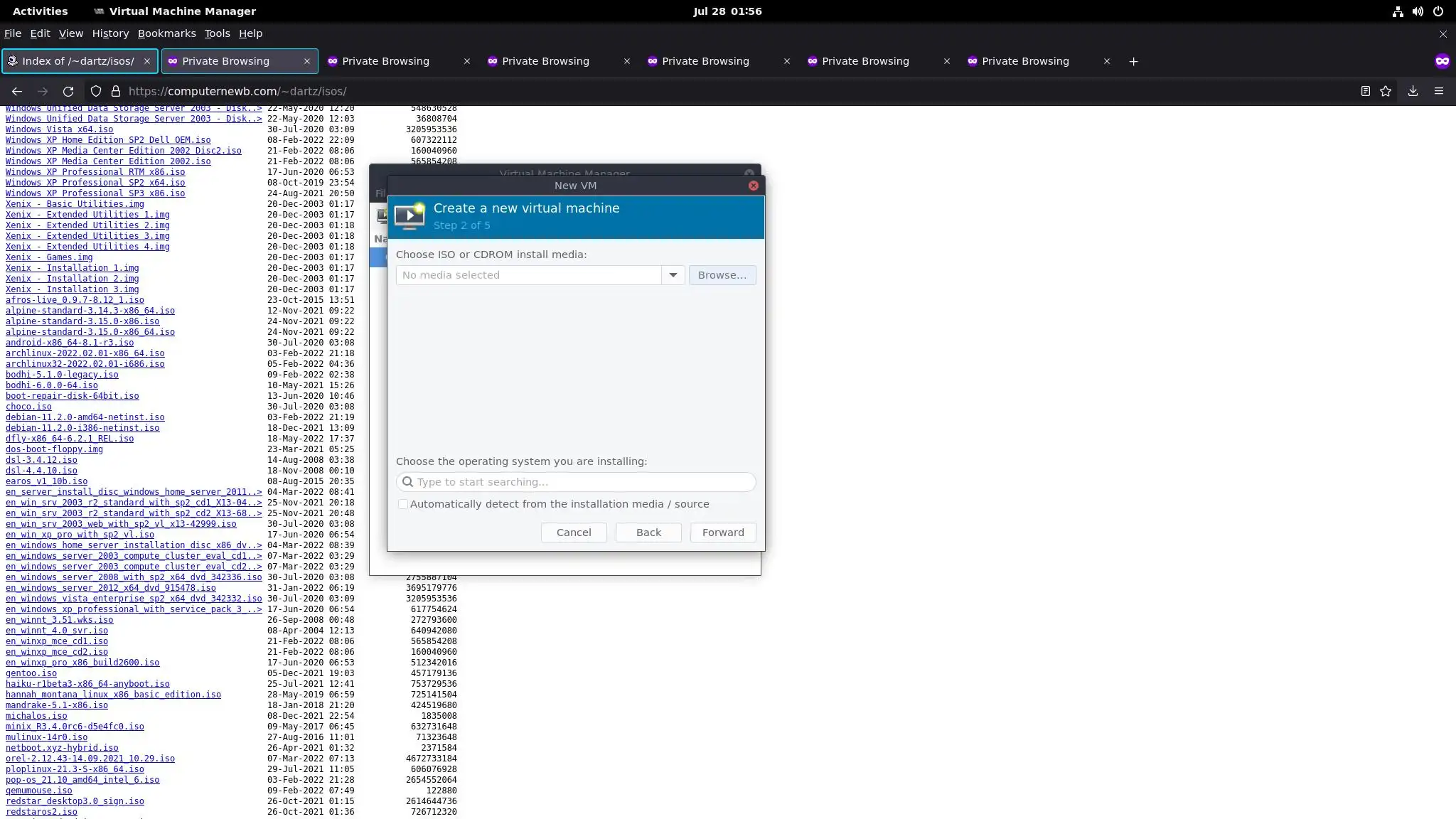
Task: Expand the install media dropdown arrow
Action: [x=673, y=275]
